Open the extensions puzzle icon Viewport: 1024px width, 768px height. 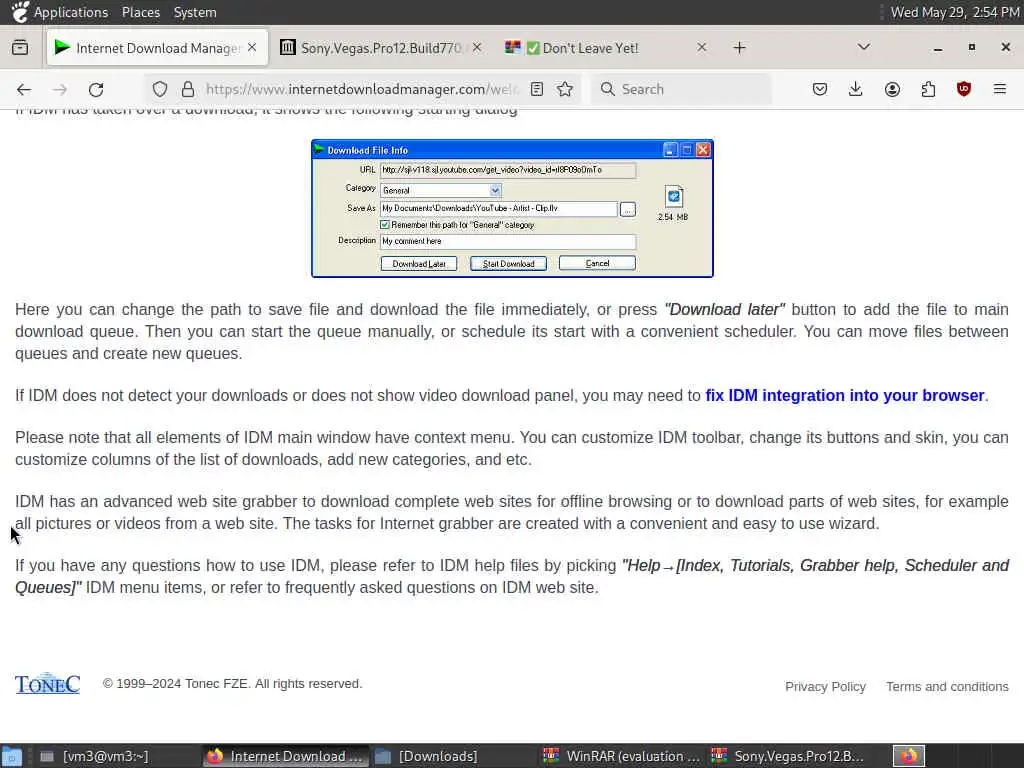click(928, 89)
